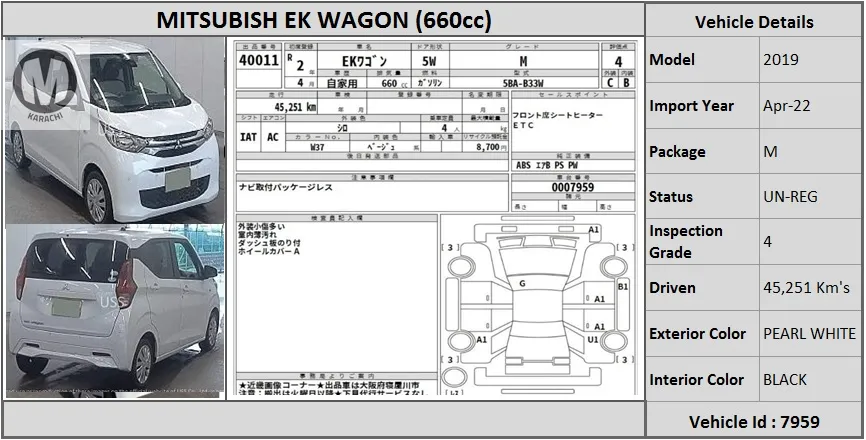Image resolution: width=866 pixels, height=440 pixels.
Task: Click the color number 'W37'
Action: (317, 147)
